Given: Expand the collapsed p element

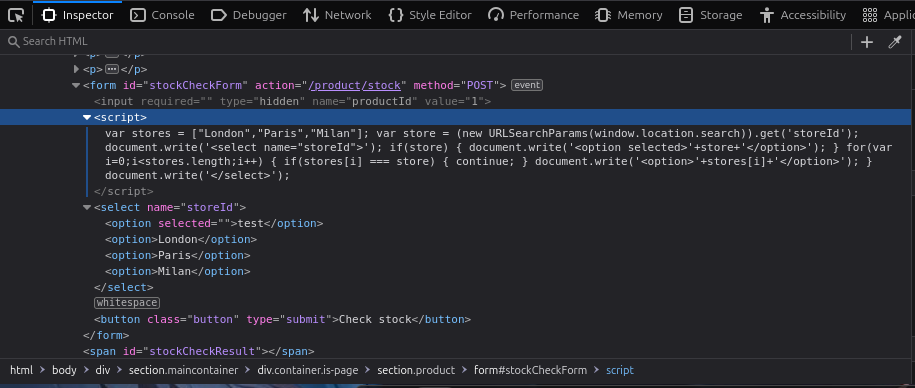Looking at the screenshot, I should pyautogui.click(x=76, y=69).
